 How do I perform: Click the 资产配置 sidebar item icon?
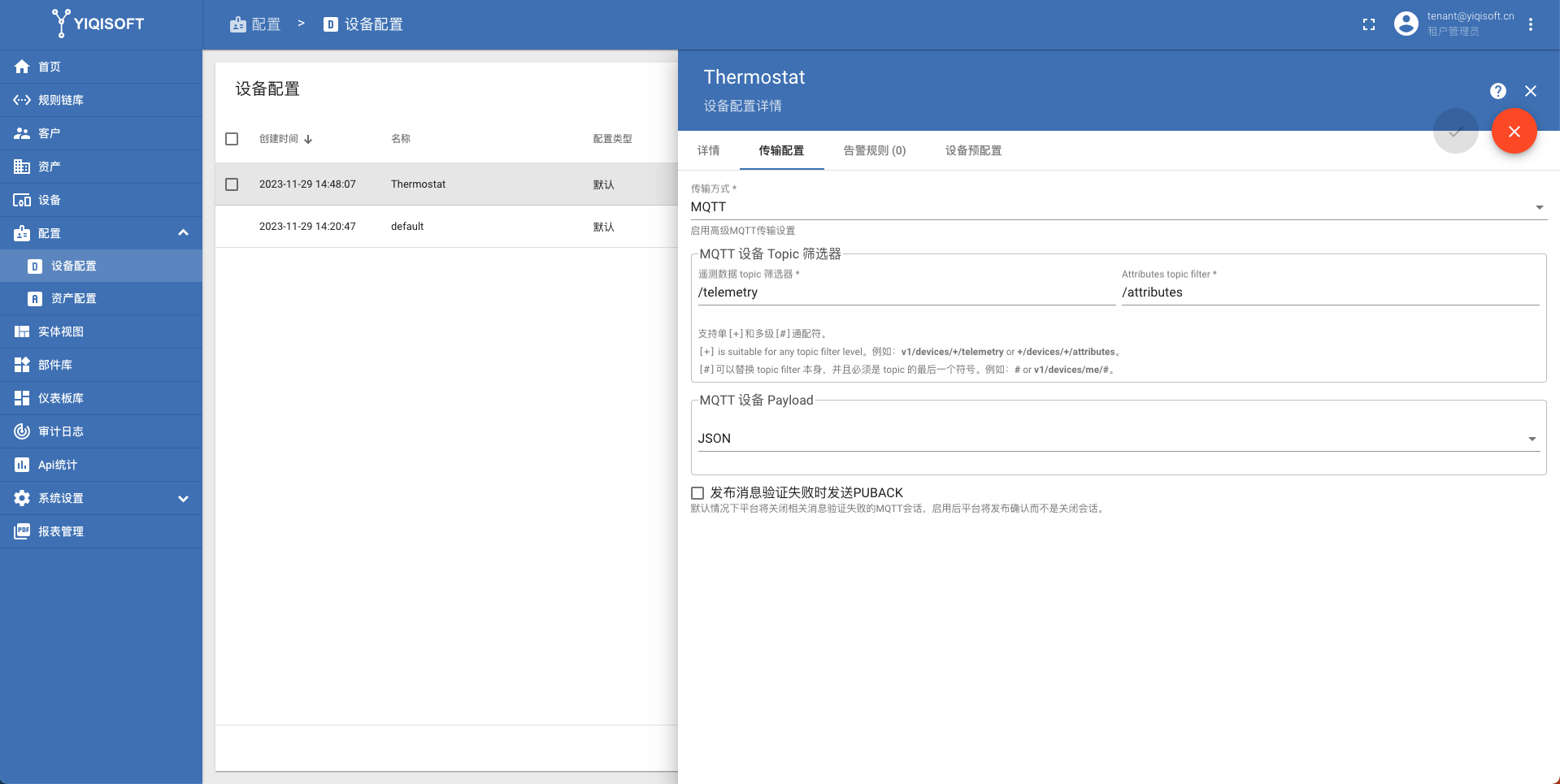pyautogui.click(x=35, y=299)
